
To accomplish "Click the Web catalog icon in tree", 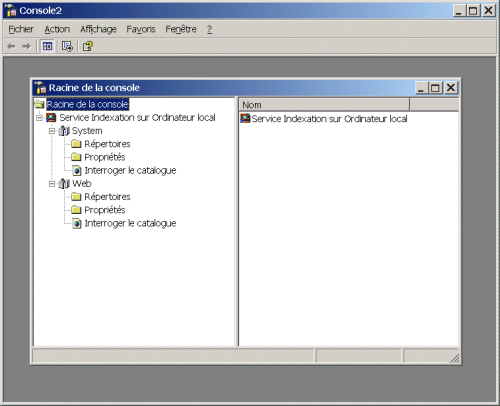I will tap(64, 184).
